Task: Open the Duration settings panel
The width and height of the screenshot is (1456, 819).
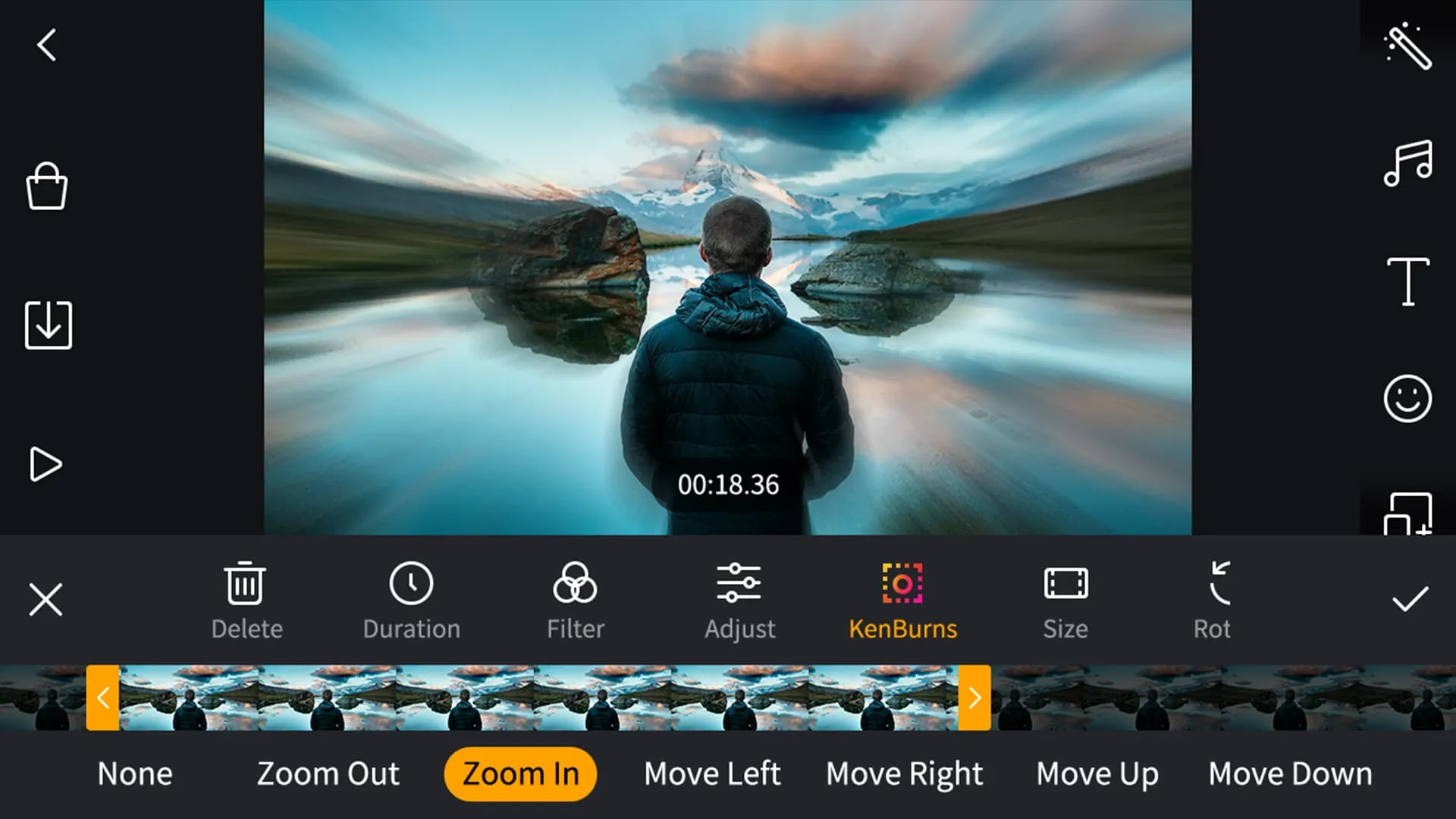Action: coord(411,597)
